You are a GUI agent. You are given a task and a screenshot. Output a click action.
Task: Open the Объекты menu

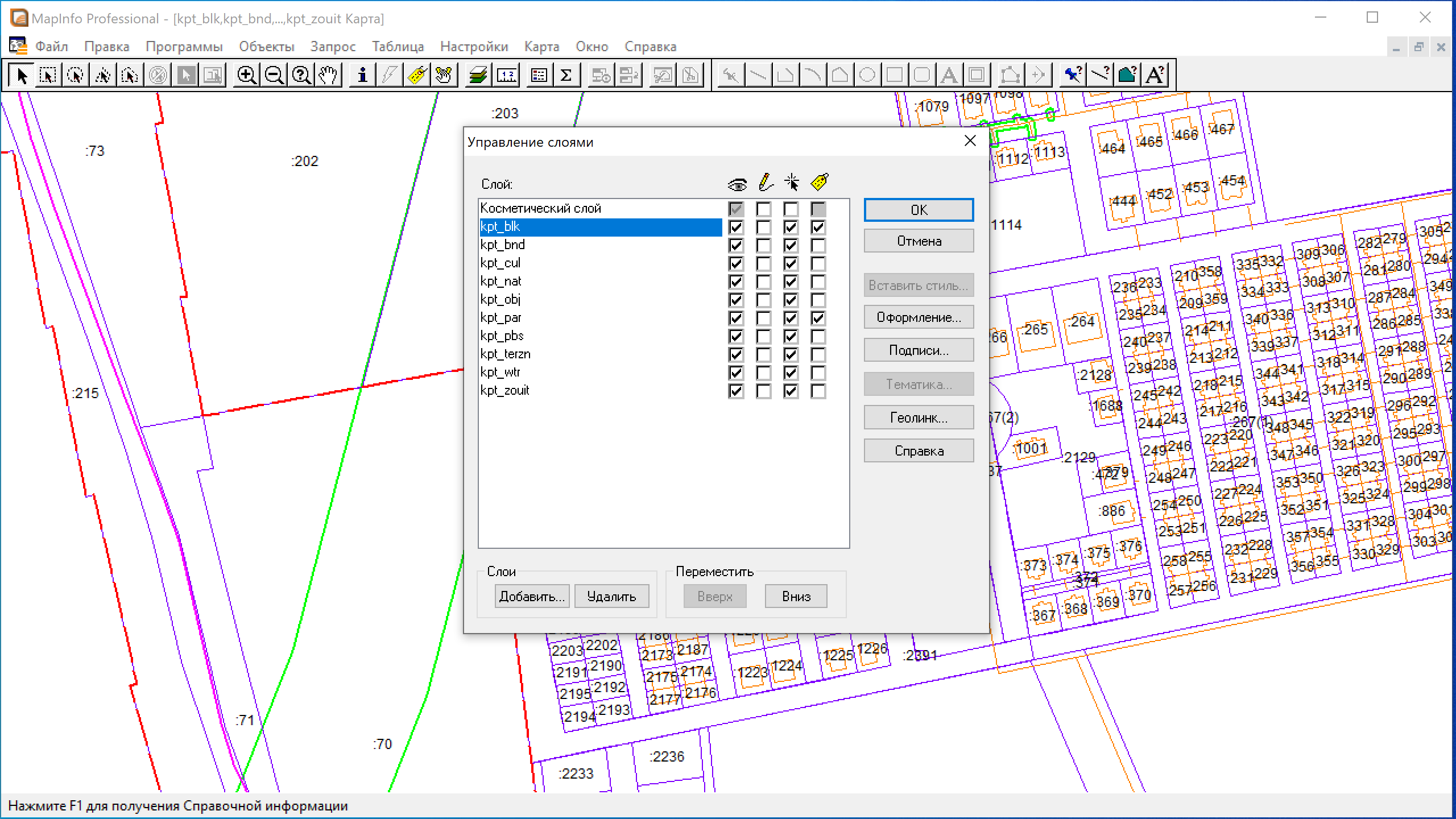(267, 47)
